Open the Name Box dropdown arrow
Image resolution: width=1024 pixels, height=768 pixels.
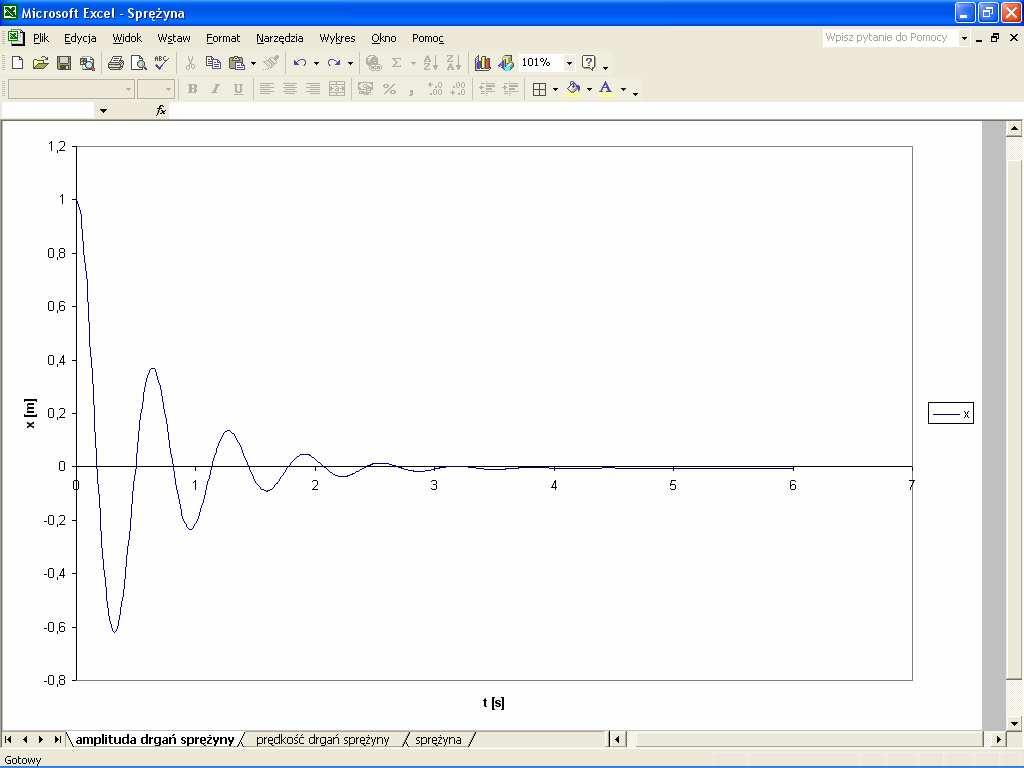click(103, 111)
